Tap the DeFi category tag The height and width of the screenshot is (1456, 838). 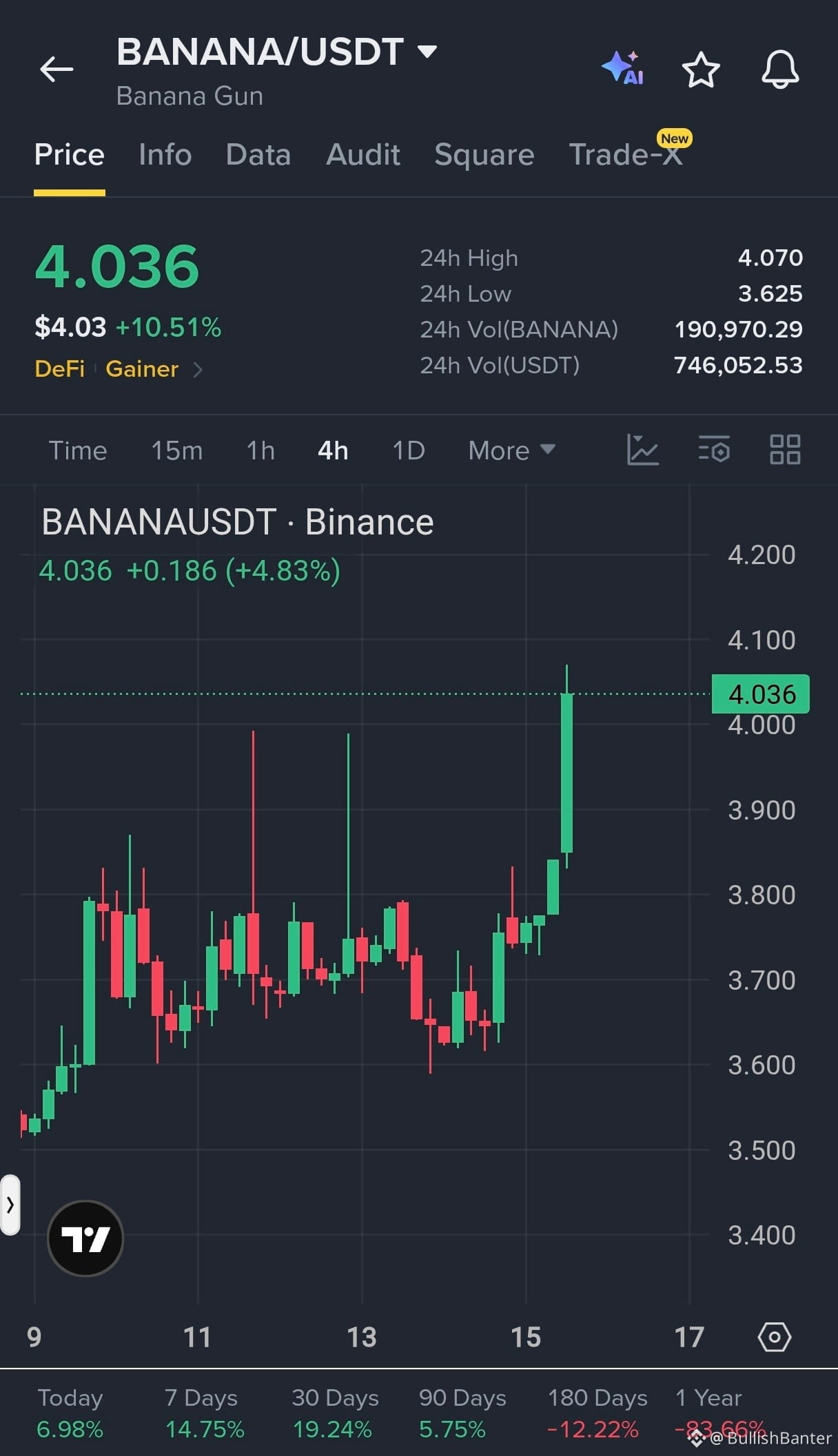[x=60, y=369]
